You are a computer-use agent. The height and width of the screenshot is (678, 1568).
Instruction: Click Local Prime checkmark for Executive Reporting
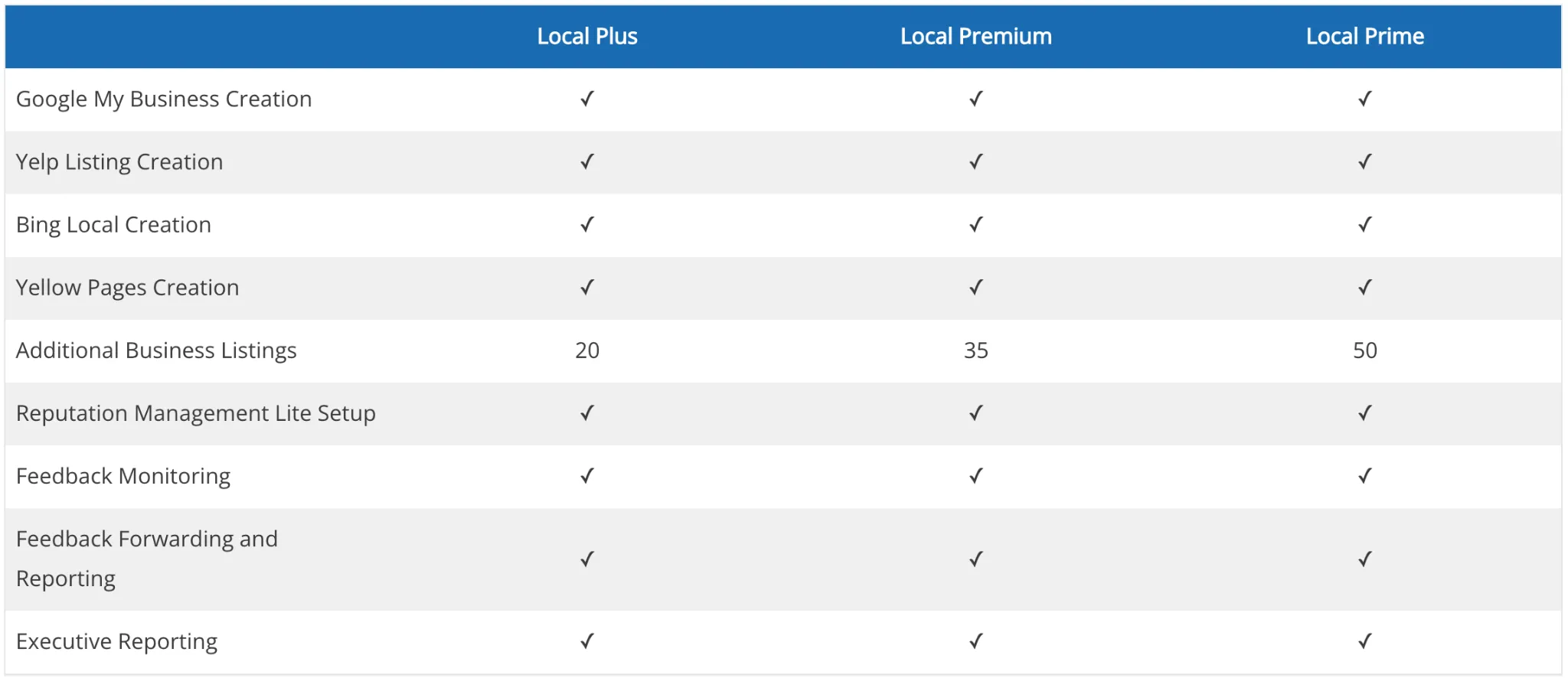pyautogui.click(x=1365, y=641)
